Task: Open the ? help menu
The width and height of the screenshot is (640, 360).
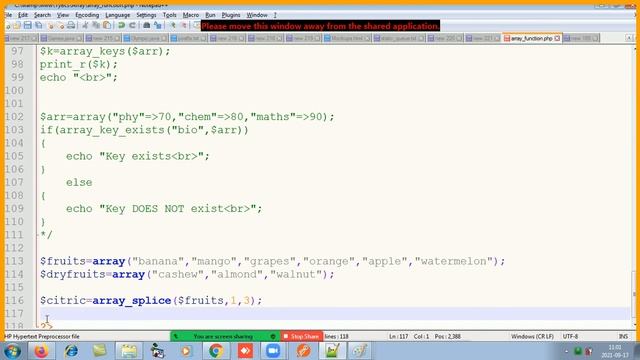Action: point(275,15)
